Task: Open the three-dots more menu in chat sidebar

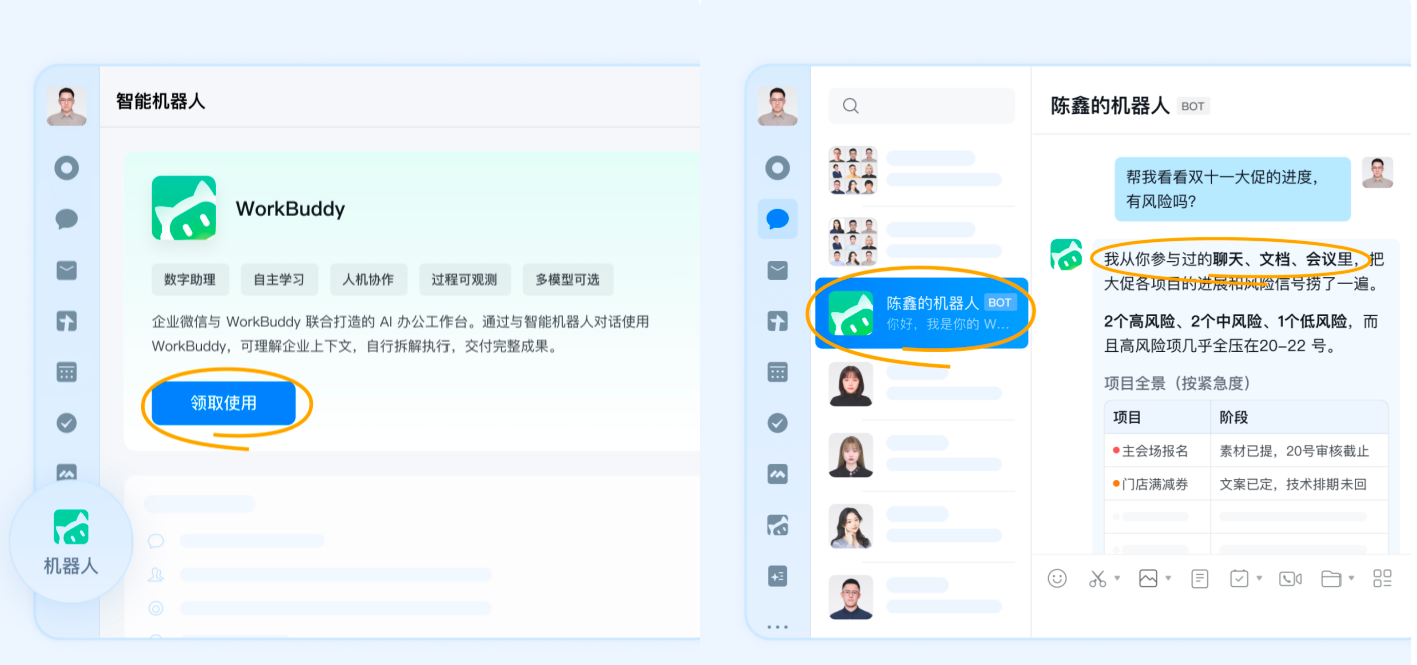Action: pos(778,627)
